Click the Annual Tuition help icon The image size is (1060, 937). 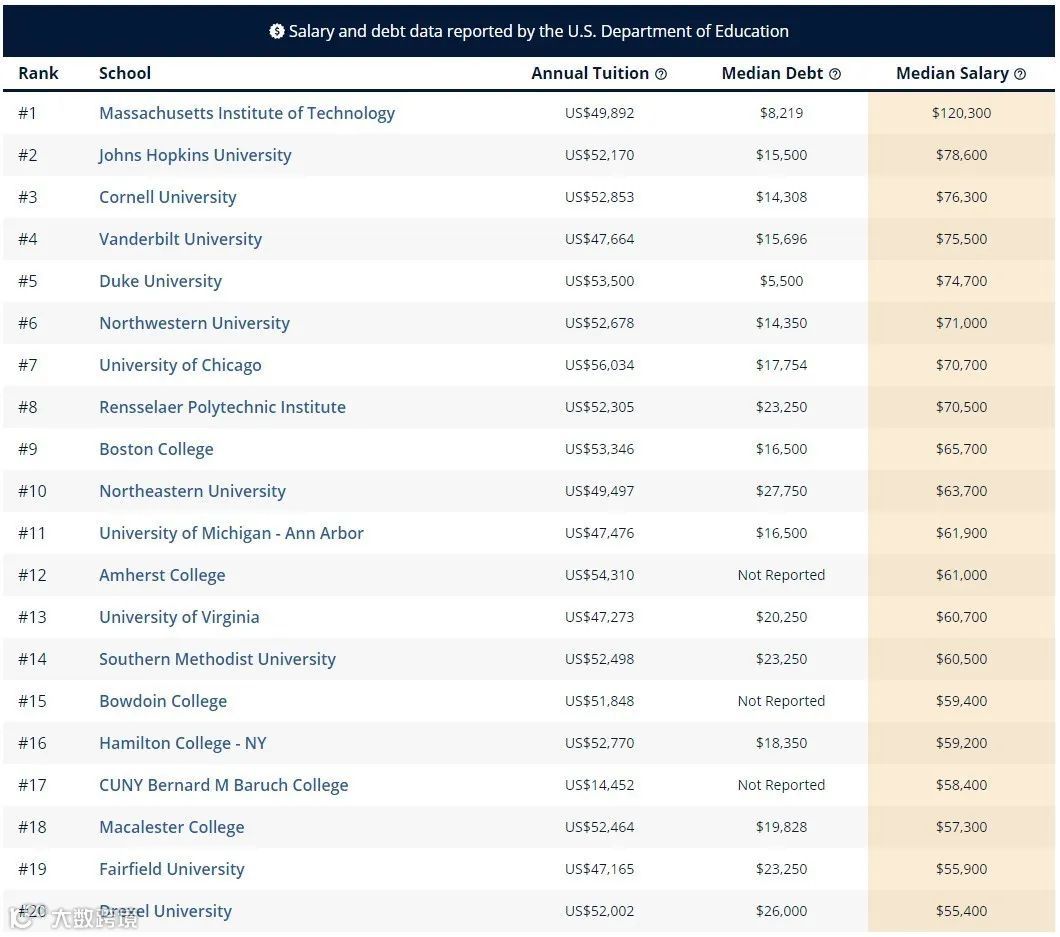point(660,74)
